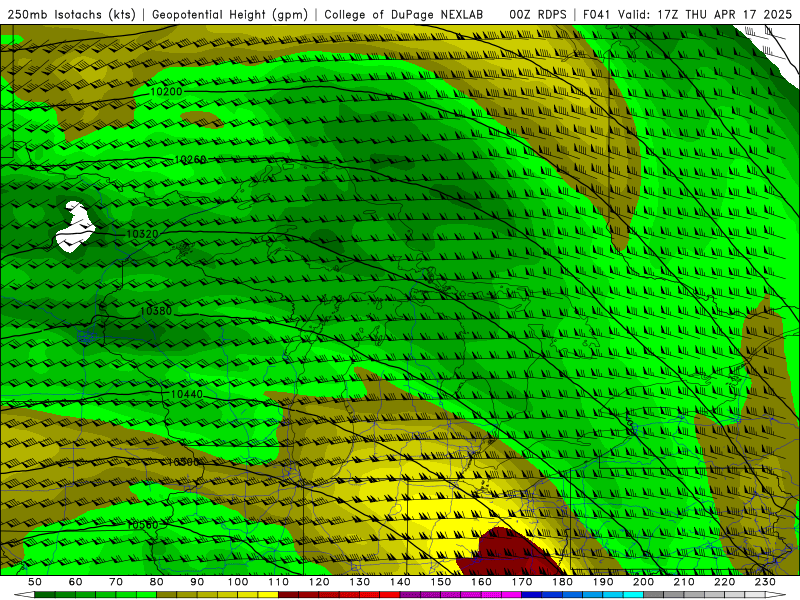Click the 50 label on the color scale
Viewport: 800px width, 600px height.
[35, 582]
